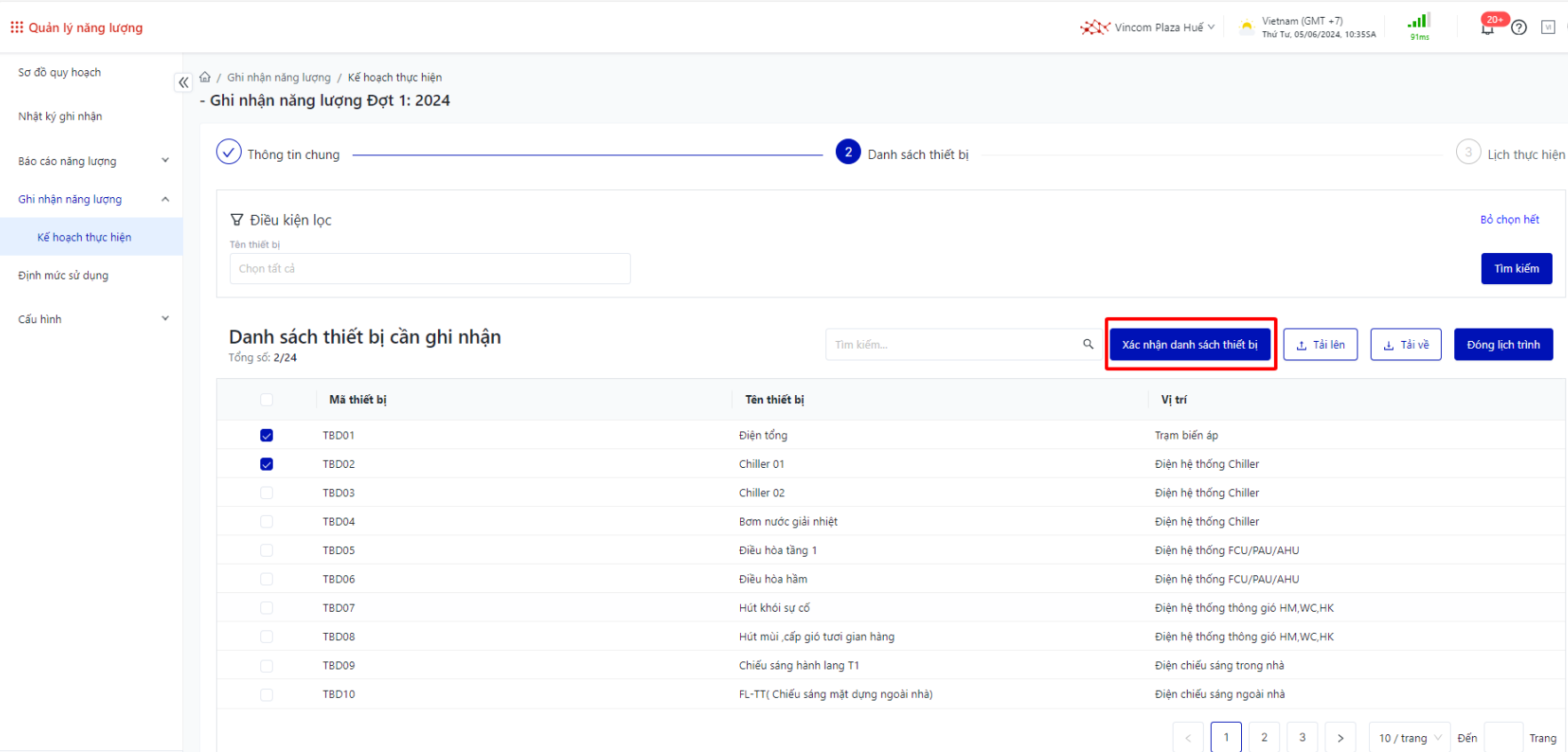1568x752 pixels.
Task: Open the help question mark icon
Action: point(1519,28)
